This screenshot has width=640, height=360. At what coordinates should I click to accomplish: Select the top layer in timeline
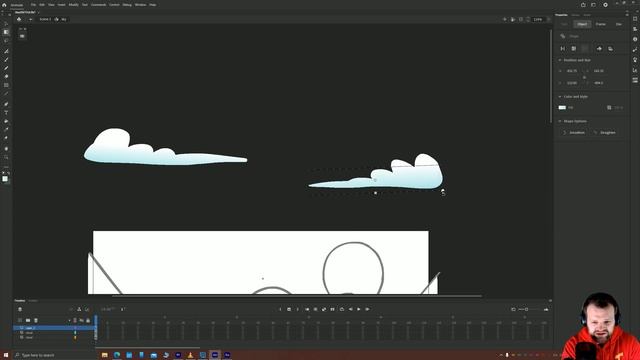[x=54, y=328]
